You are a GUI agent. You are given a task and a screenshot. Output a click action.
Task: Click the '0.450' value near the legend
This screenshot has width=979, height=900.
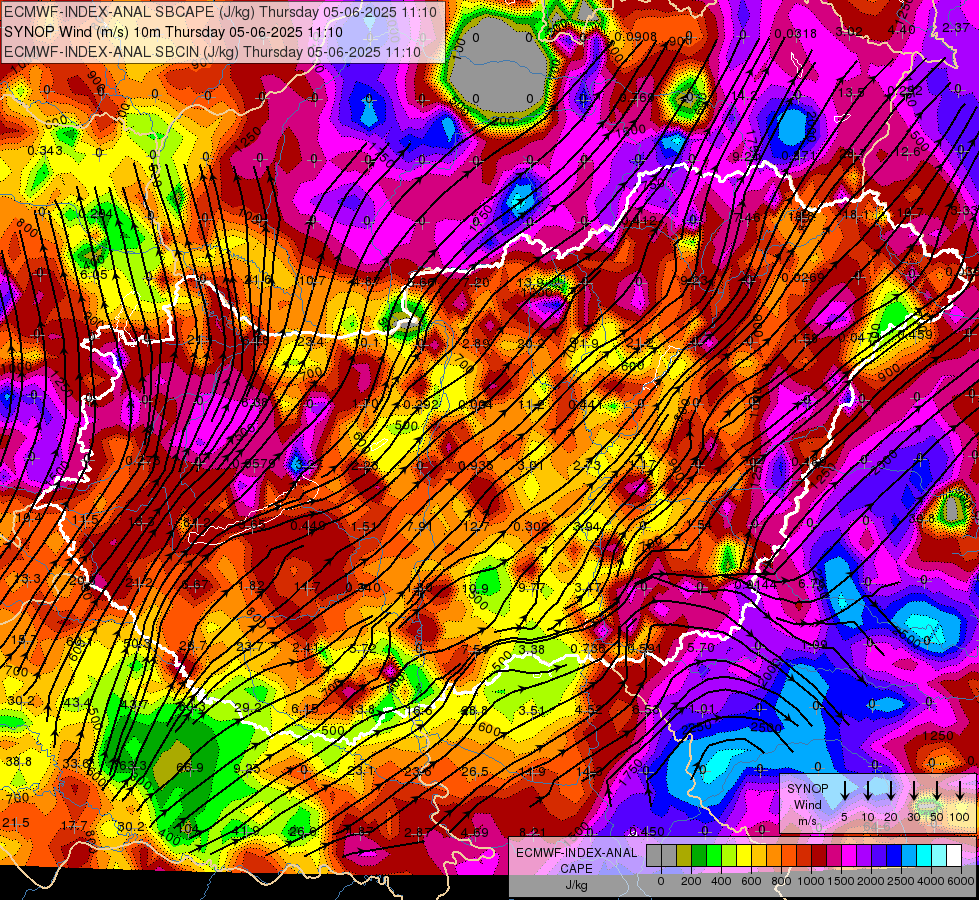click(647, 830)
